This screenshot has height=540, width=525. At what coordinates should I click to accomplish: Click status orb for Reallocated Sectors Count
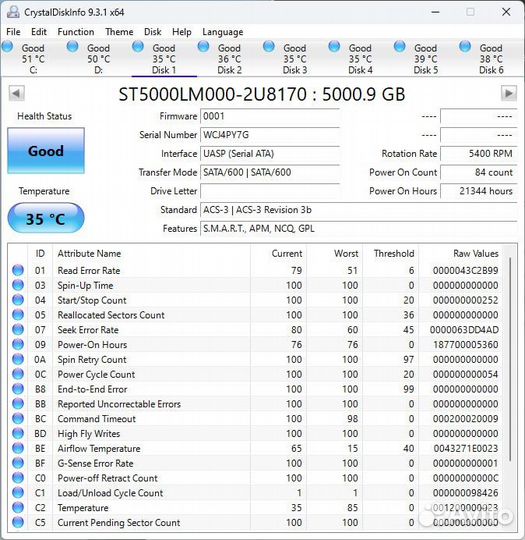coord(18,315)
